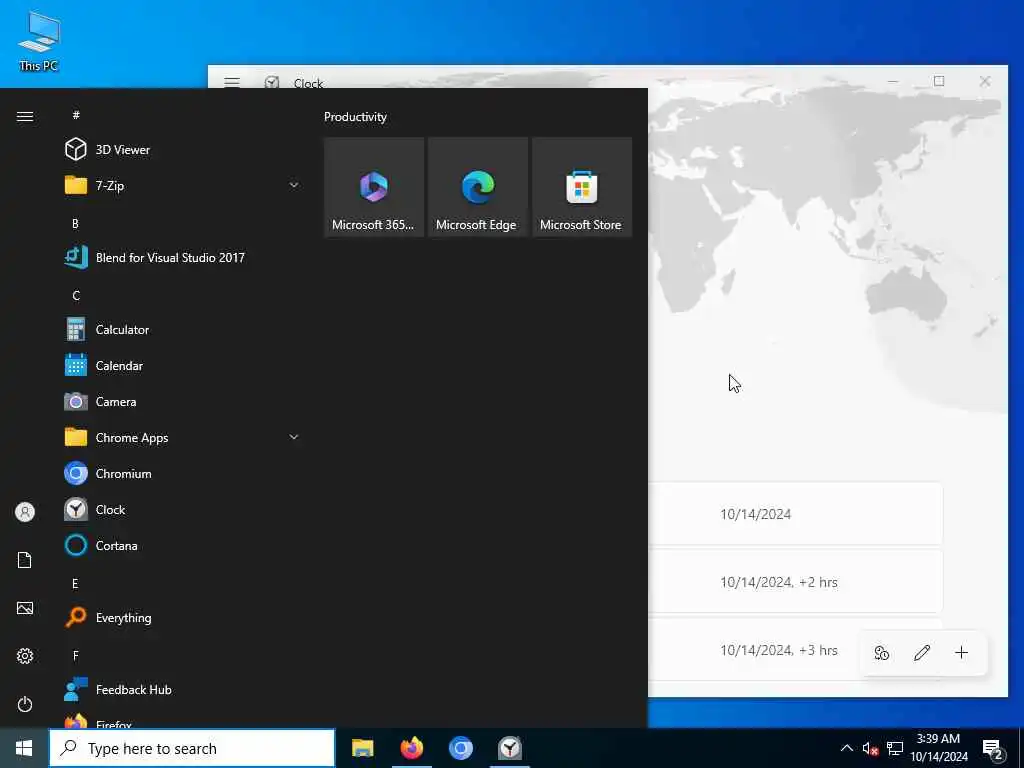Viewport: 1024px width, 768px height.
Task: Open 3D Viewer from Start menu
Action: tap(182, 150)
